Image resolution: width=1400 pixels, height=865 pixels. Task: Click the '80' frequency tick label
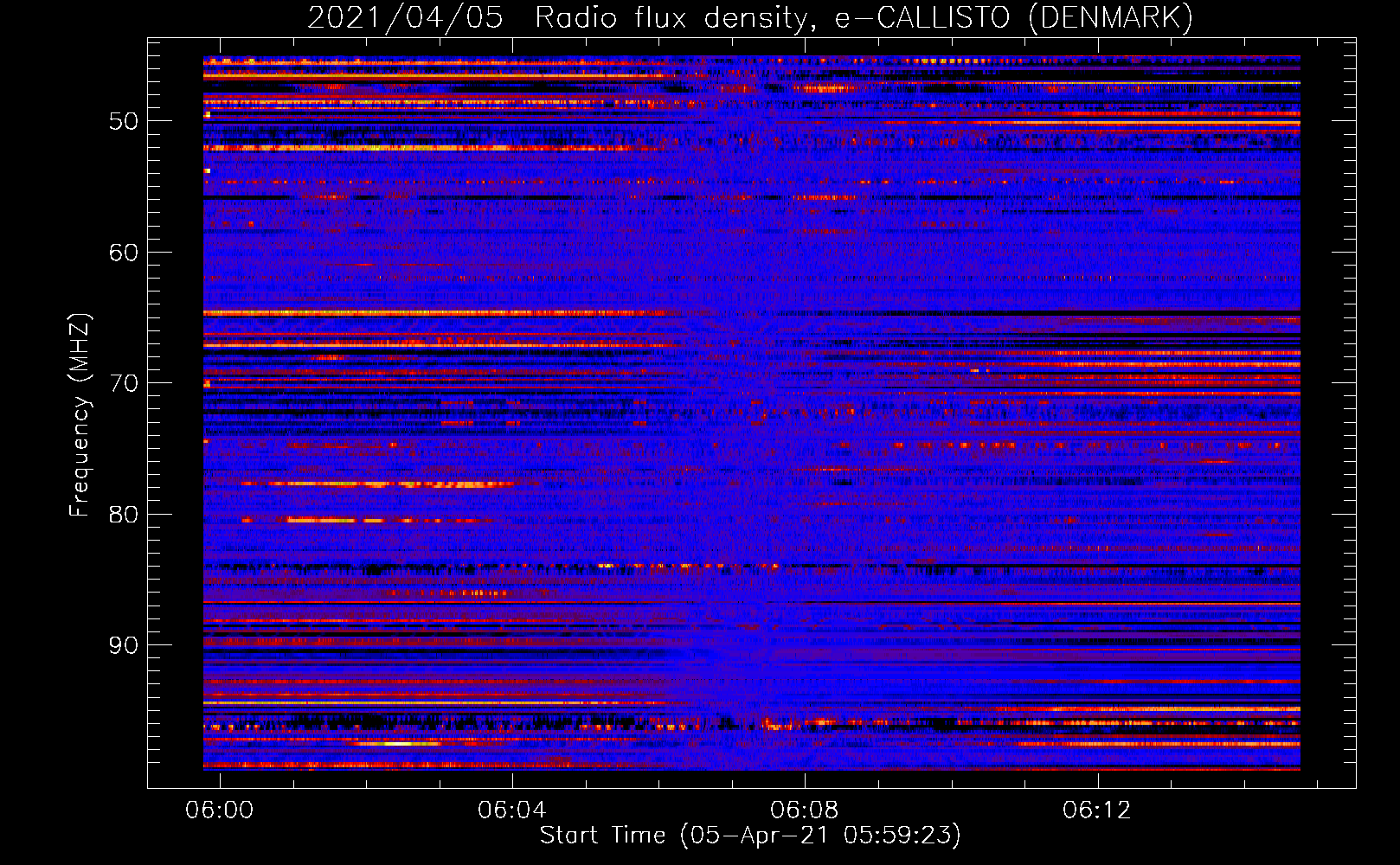tap(124, 515)
